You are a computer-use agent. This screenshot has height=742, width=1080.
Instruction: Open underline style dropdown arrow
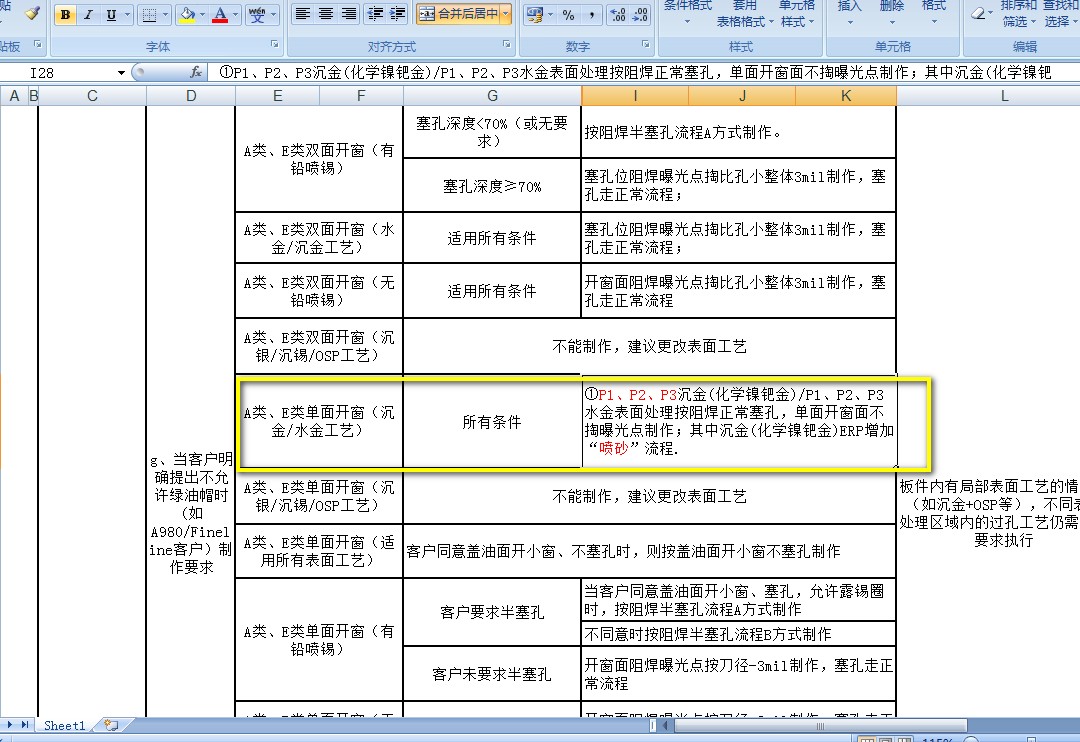point(127,14)
